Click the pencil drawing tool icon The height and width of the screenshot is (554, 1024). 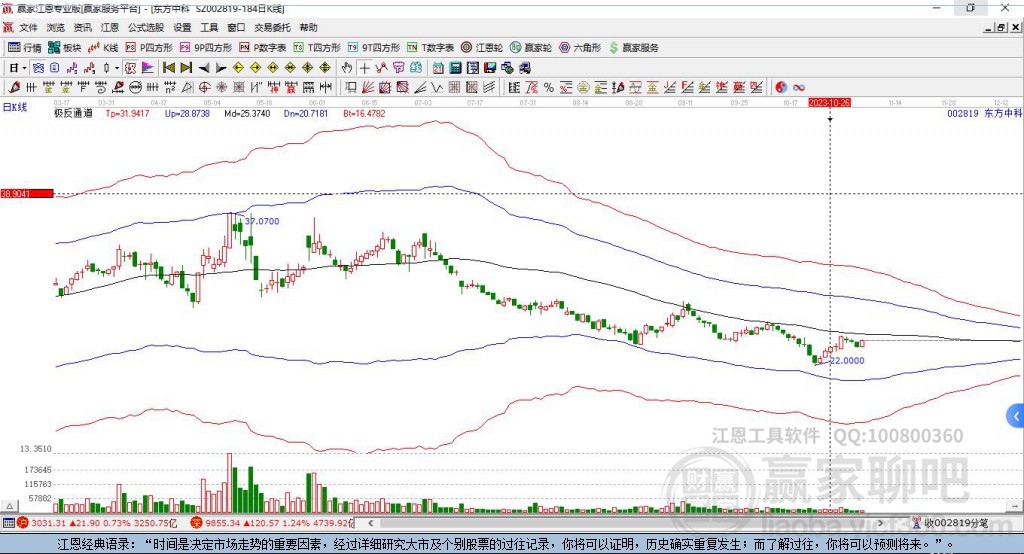click(14, 87)
